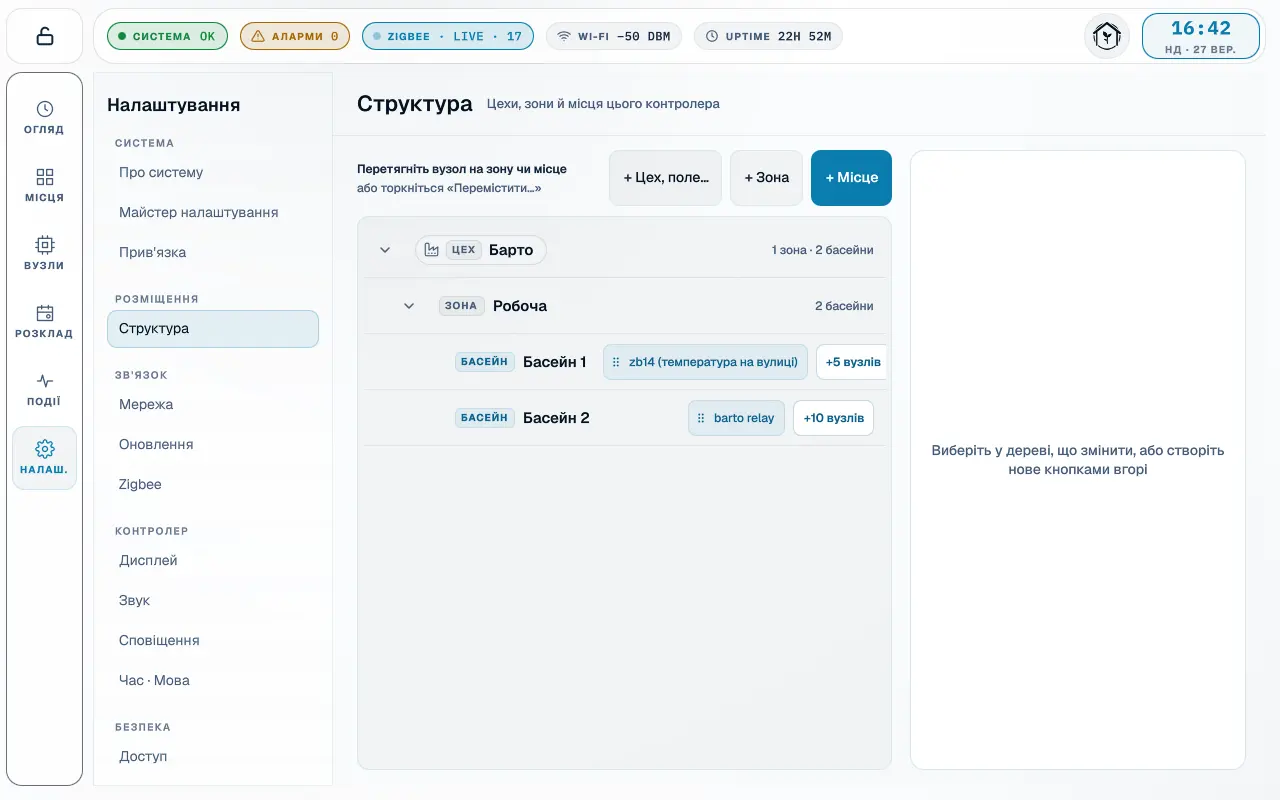Click the Алармі warning triangle badge
The image size is (1280, 800).
(295, 36)
